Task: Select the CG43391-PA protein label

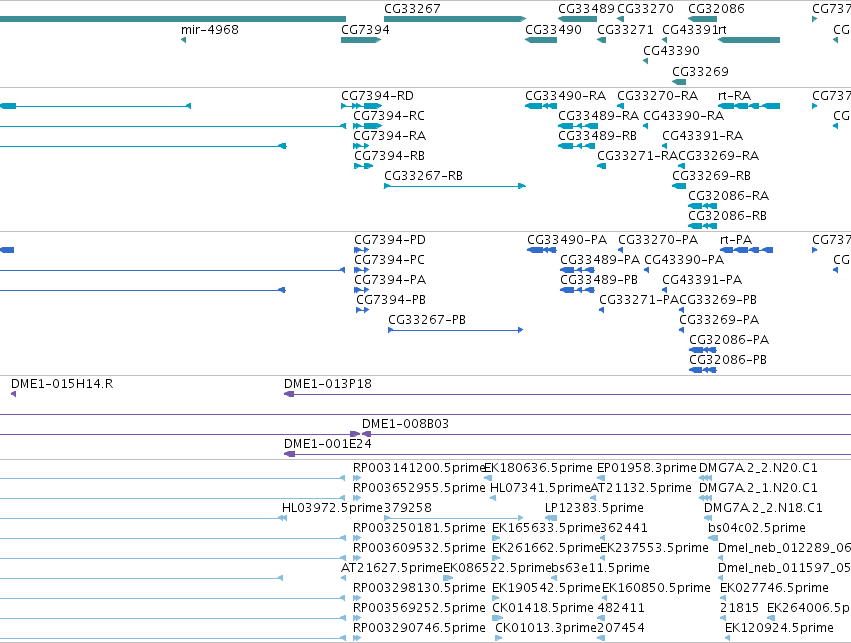Action: 702,281
